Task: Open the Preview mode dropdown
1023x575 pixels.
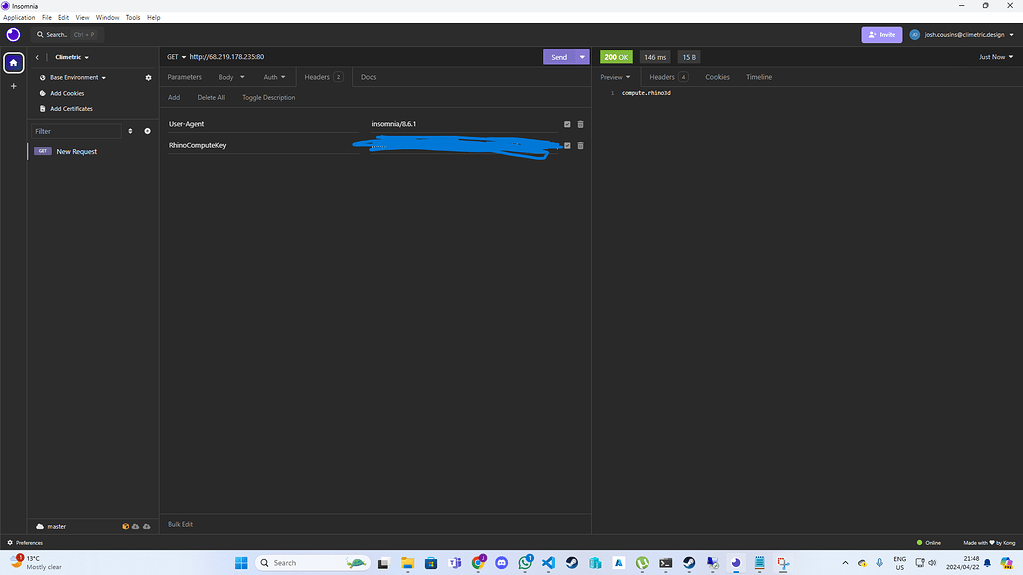Action: [x=615, y=77]
